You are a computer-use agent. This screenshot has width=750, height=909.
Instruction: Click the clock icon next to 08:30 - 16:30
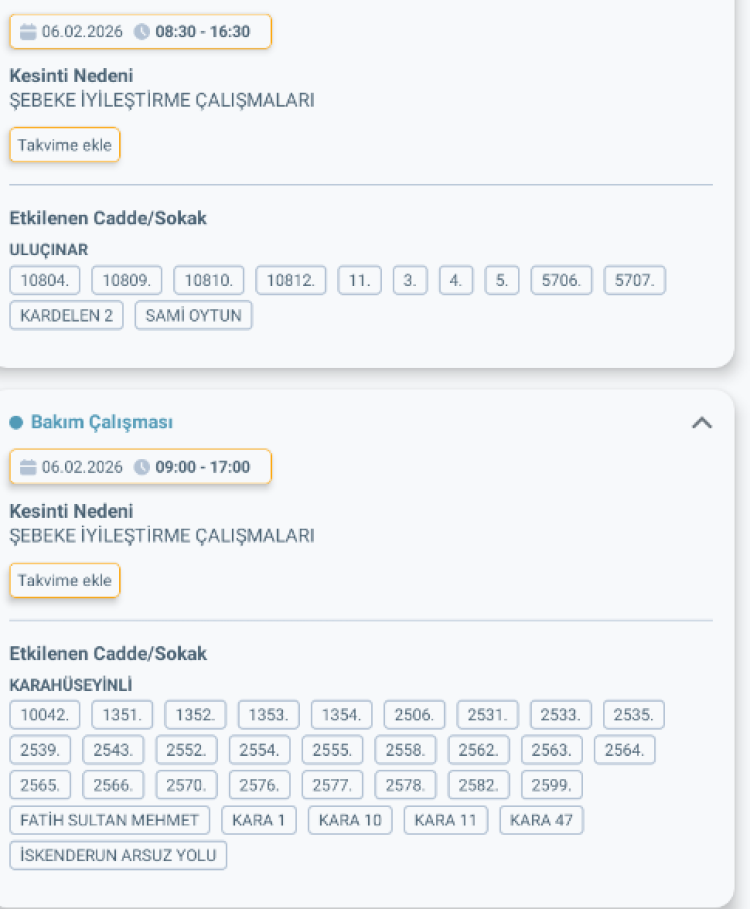coord(141,31)
